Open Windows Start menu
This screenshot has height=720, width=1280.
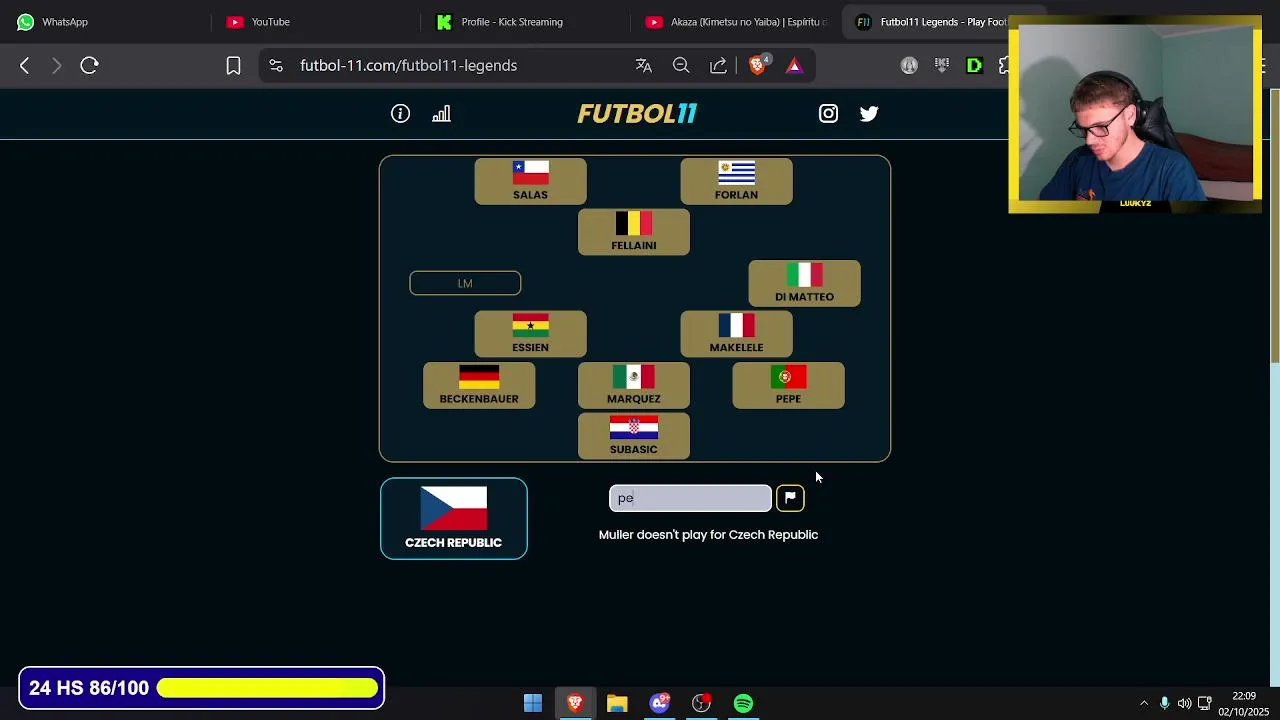[533, 703]
